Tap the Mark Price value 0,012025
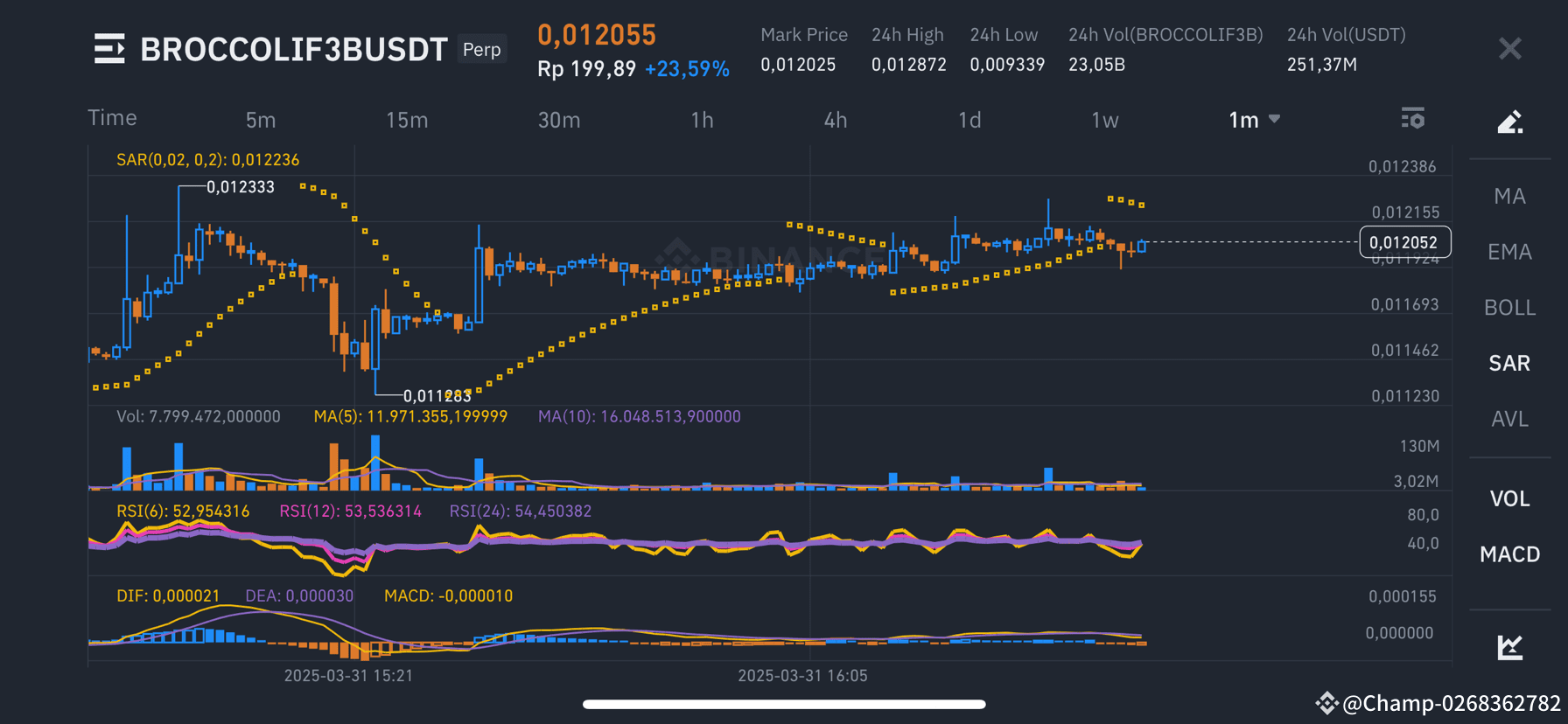1568x724 pixels. [798, 65]
